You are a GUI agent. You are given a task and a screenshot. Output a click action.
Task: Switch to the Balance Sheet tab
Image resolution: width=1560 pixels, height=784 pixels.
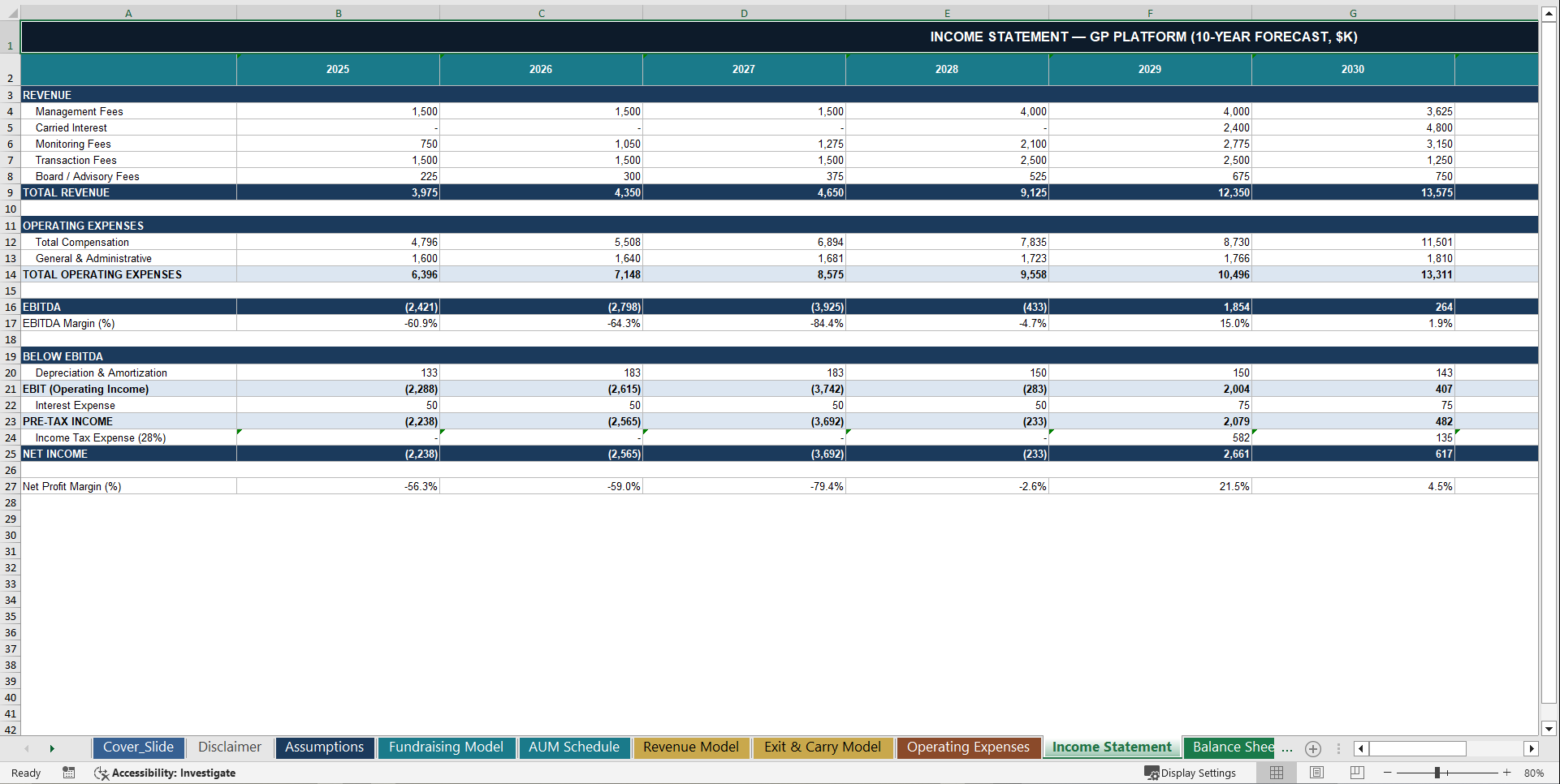pos(1229,747)
